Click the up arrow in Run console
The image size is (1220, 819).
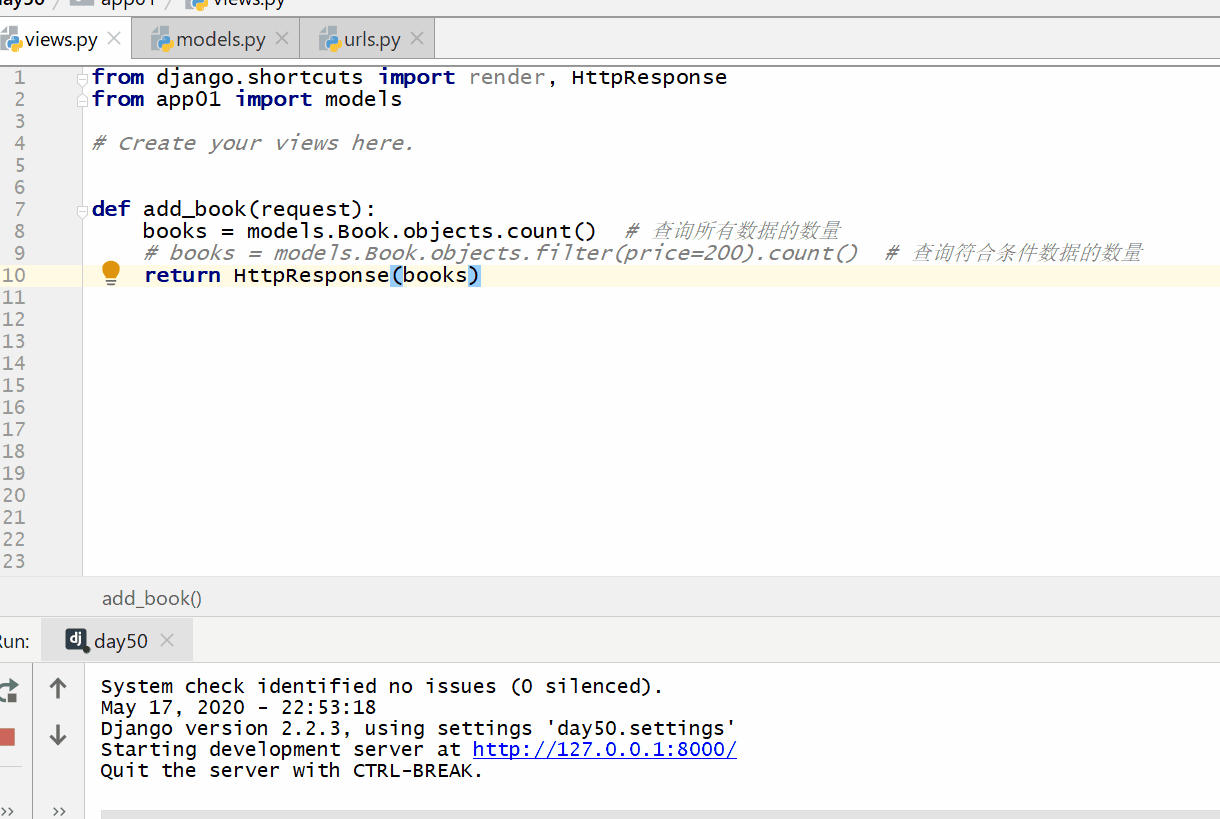pyautogui.click(x=58, y=688)
